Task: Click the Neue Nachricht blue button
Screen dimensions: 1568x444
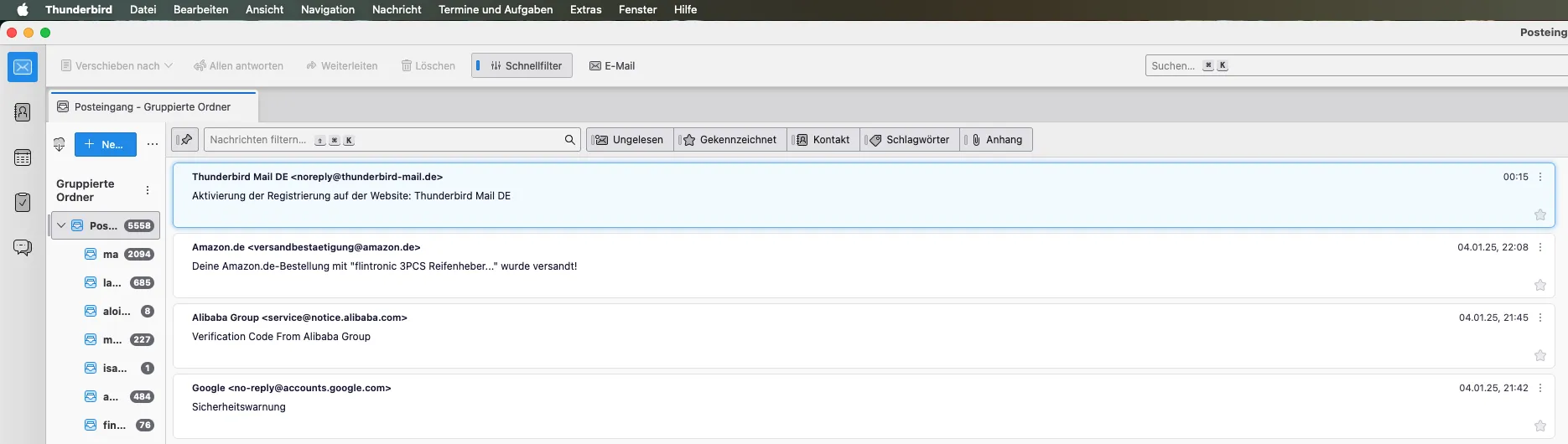Action: (x=106, y=144)
